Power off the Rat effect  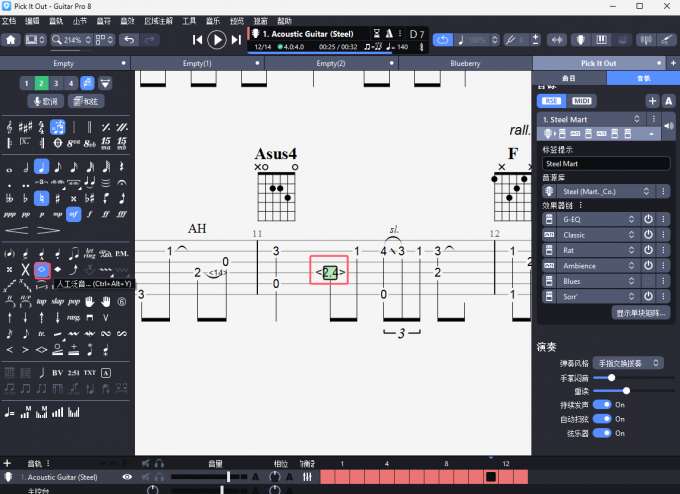coord(647,250)
